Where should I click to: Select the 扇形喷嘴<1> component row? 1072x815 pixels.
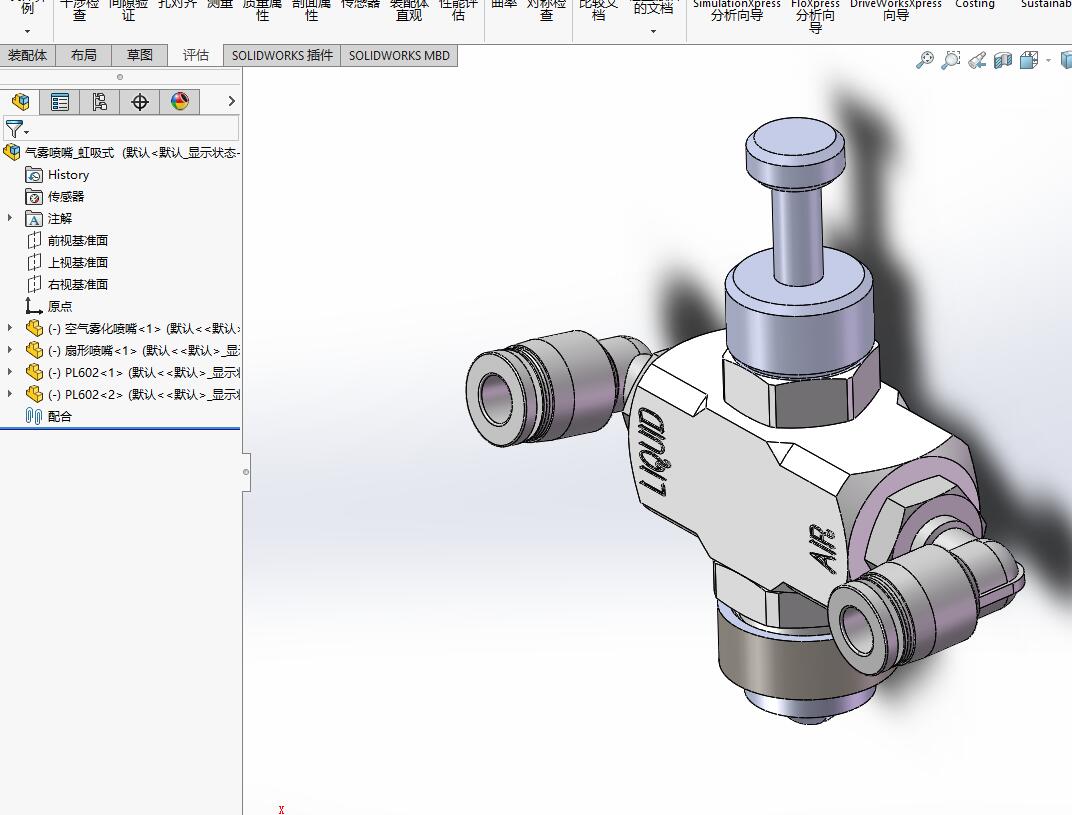pos(133,351)
